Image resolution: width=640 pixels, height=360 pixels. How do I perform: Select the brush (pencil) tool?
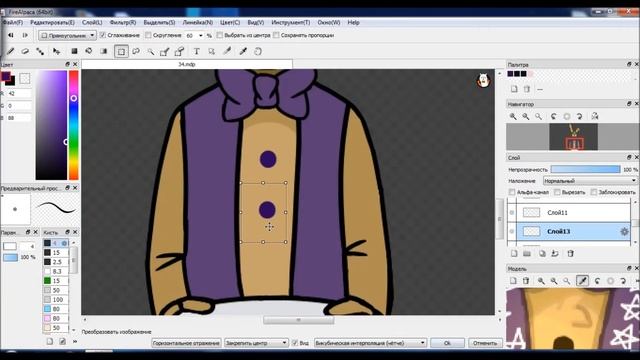(11, 51)
